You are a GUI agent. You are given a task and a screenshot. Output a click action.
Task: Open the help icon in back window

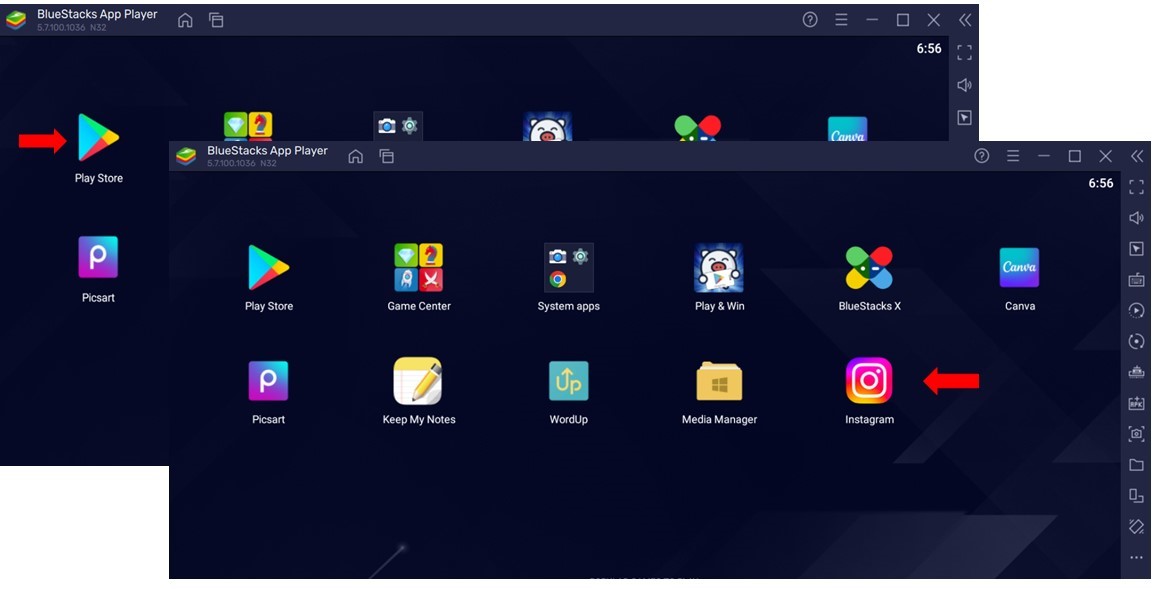click(810, 20)
